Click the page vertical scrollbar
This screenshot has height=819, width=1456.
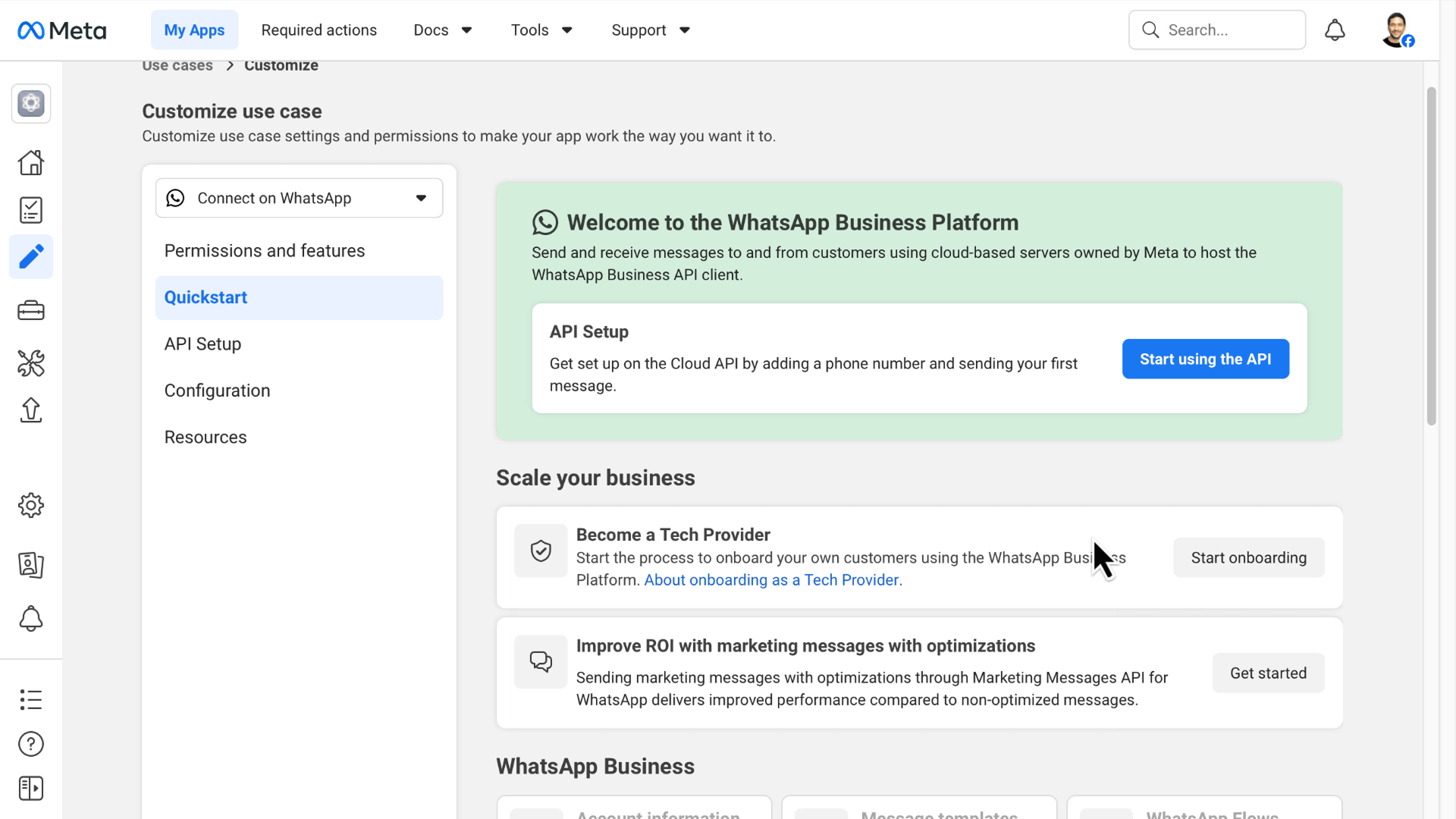1432,256
